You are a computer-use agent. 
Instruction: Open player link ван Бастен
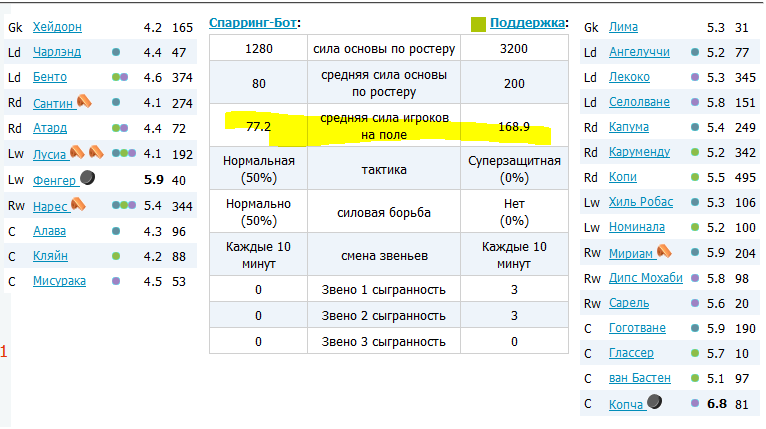tap(639, 378)
